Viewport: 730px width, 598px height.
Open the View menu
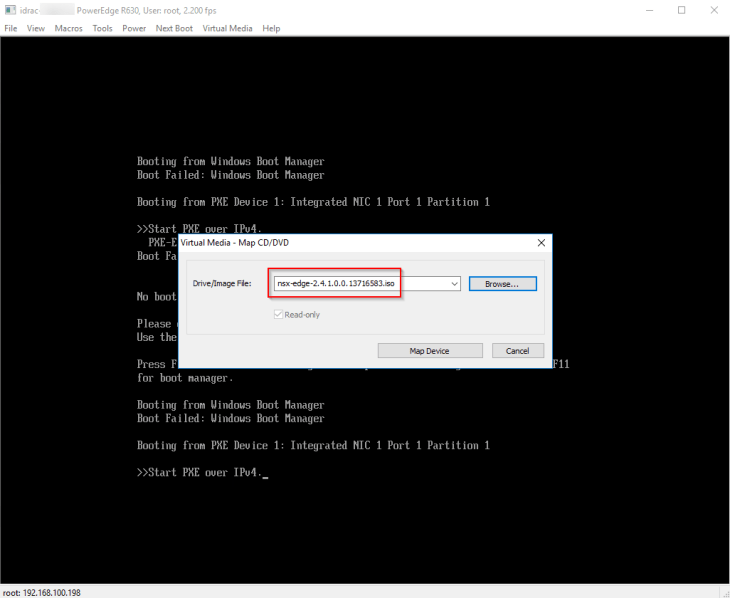(36, 28)
